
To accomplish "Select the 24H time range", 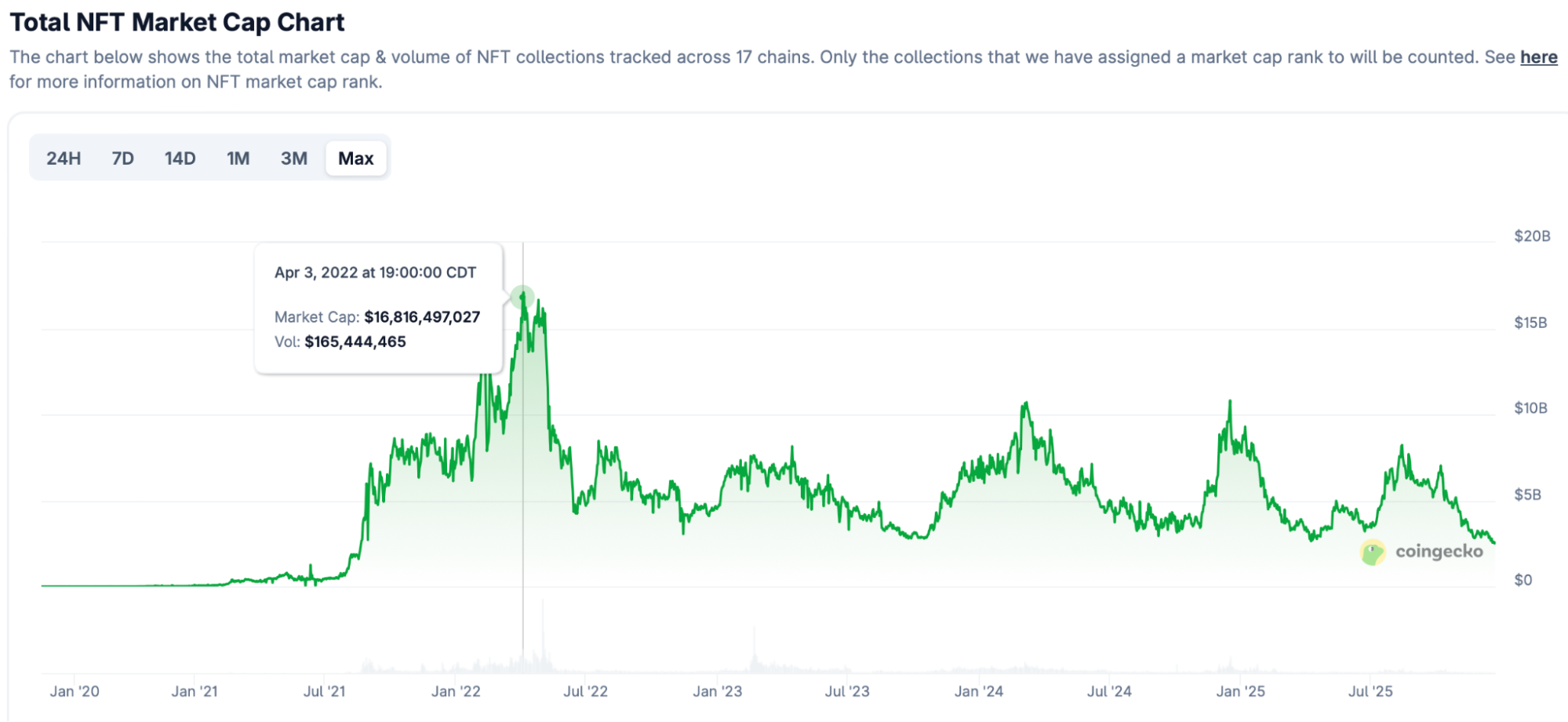I will tap(64, 158).
